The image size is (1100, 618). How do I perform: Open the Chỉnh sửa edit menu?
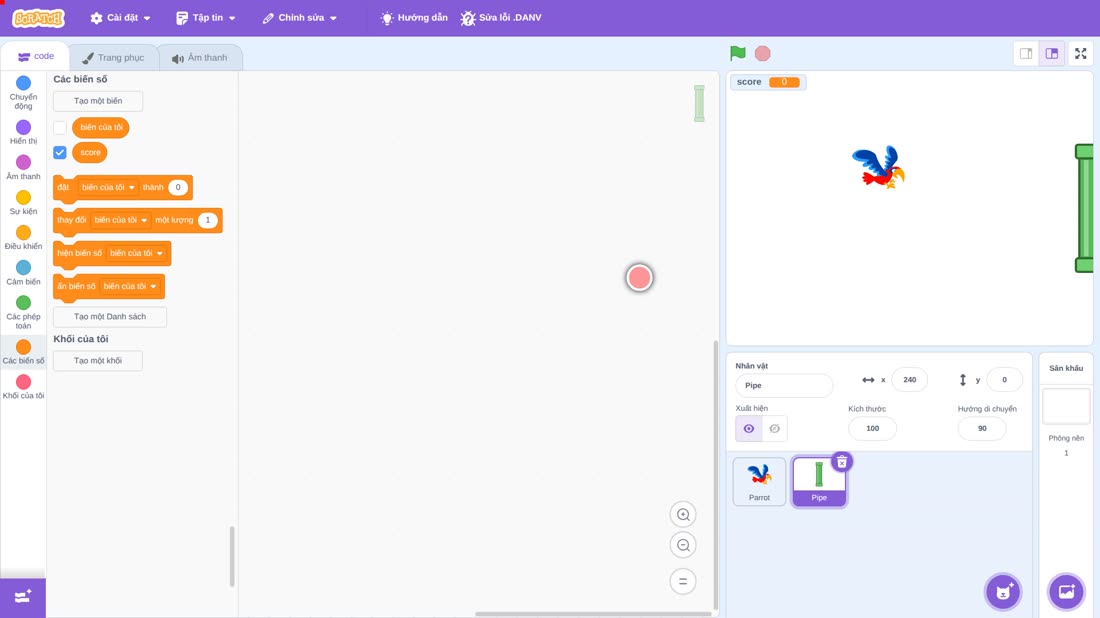(300, 18)
